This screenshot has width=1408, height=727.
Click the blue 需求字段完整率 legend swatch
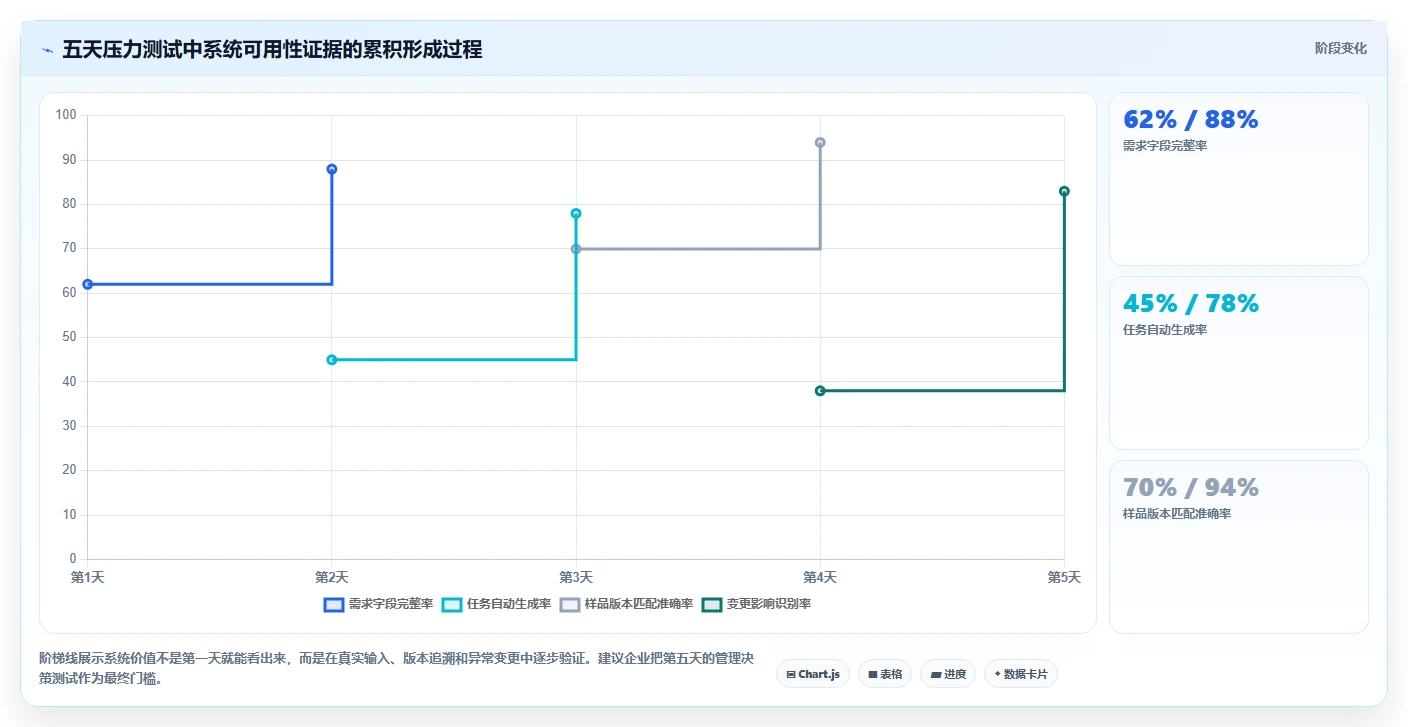333,604
